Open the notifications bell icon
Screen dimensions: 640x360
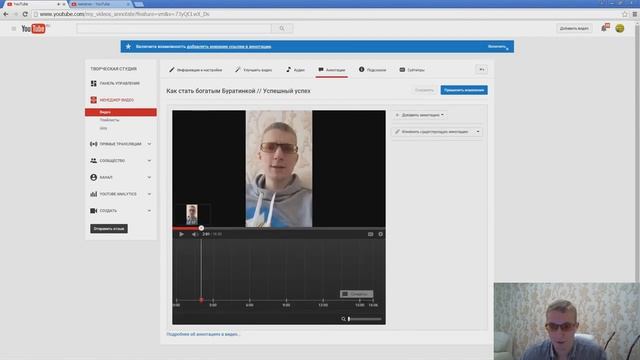[604, 28]
